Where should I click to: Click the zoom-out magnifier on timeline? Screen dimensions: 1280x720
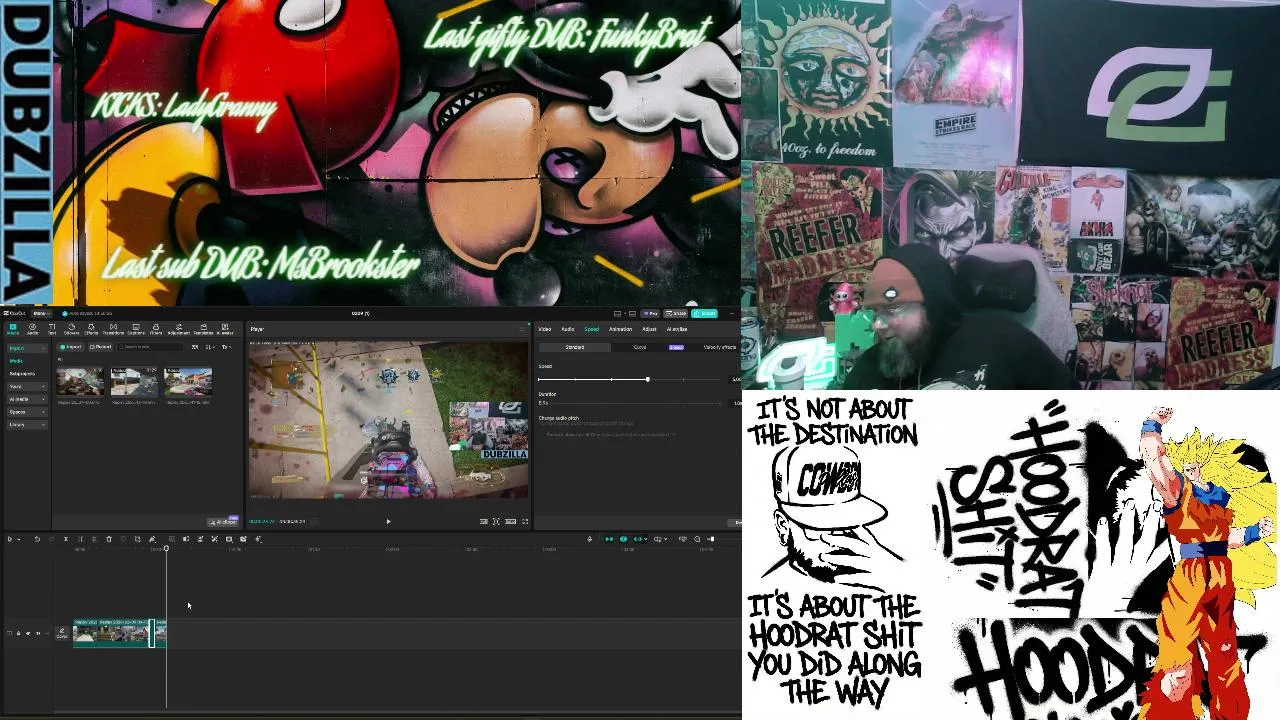click(697, 539)
